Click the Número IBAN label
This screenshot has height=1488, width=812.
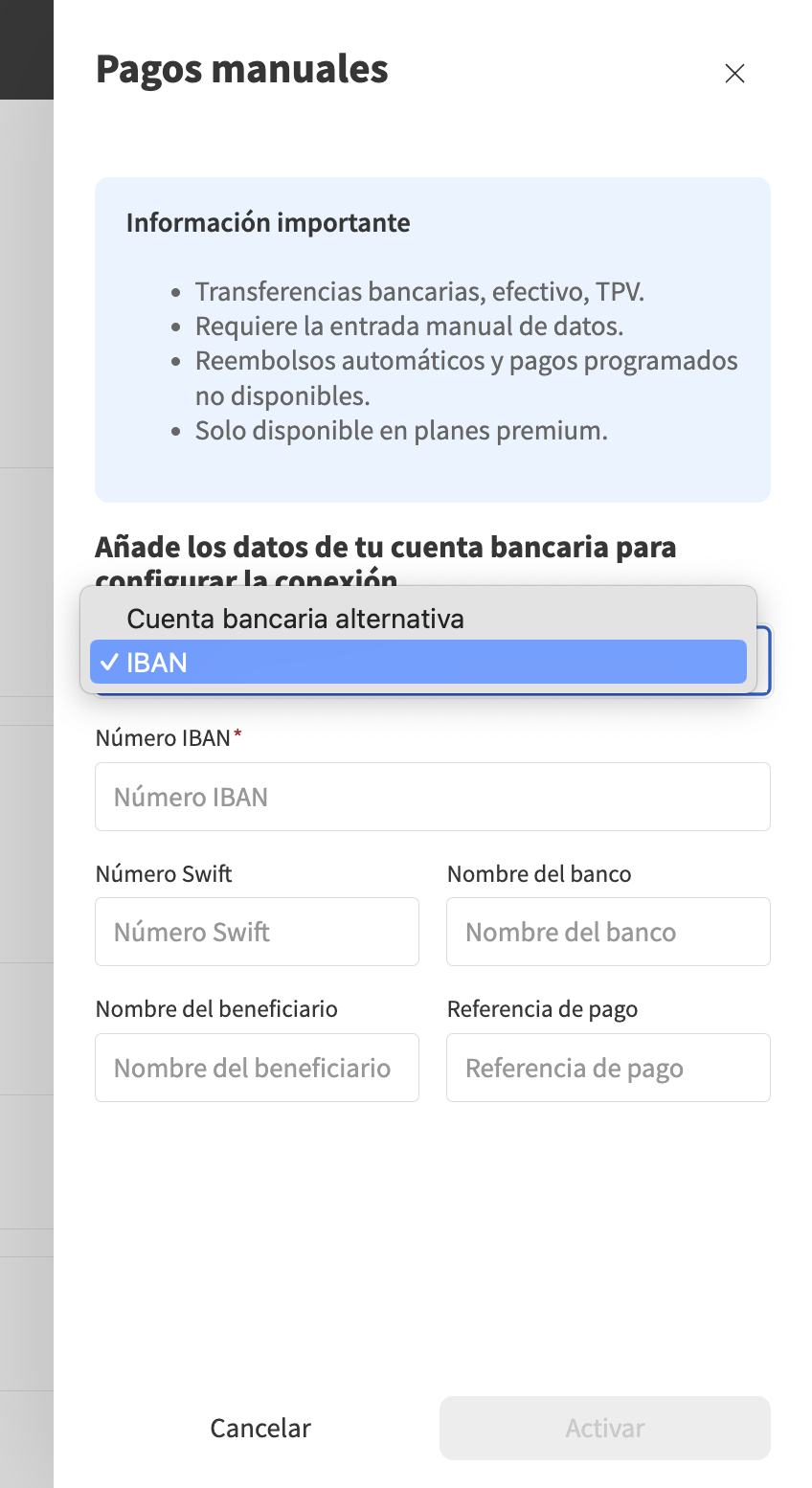(x=160, y=737)
